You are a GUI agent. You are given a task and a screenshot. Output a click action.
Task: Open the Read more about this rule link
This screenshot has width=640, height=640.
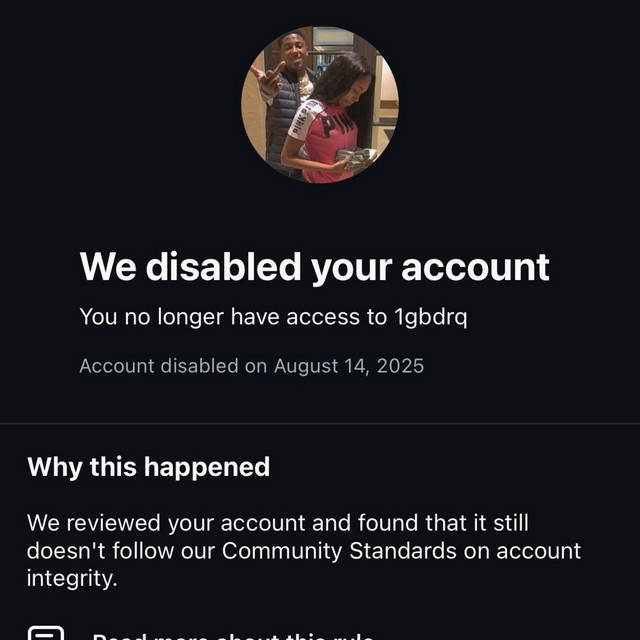tap(232, 635)
